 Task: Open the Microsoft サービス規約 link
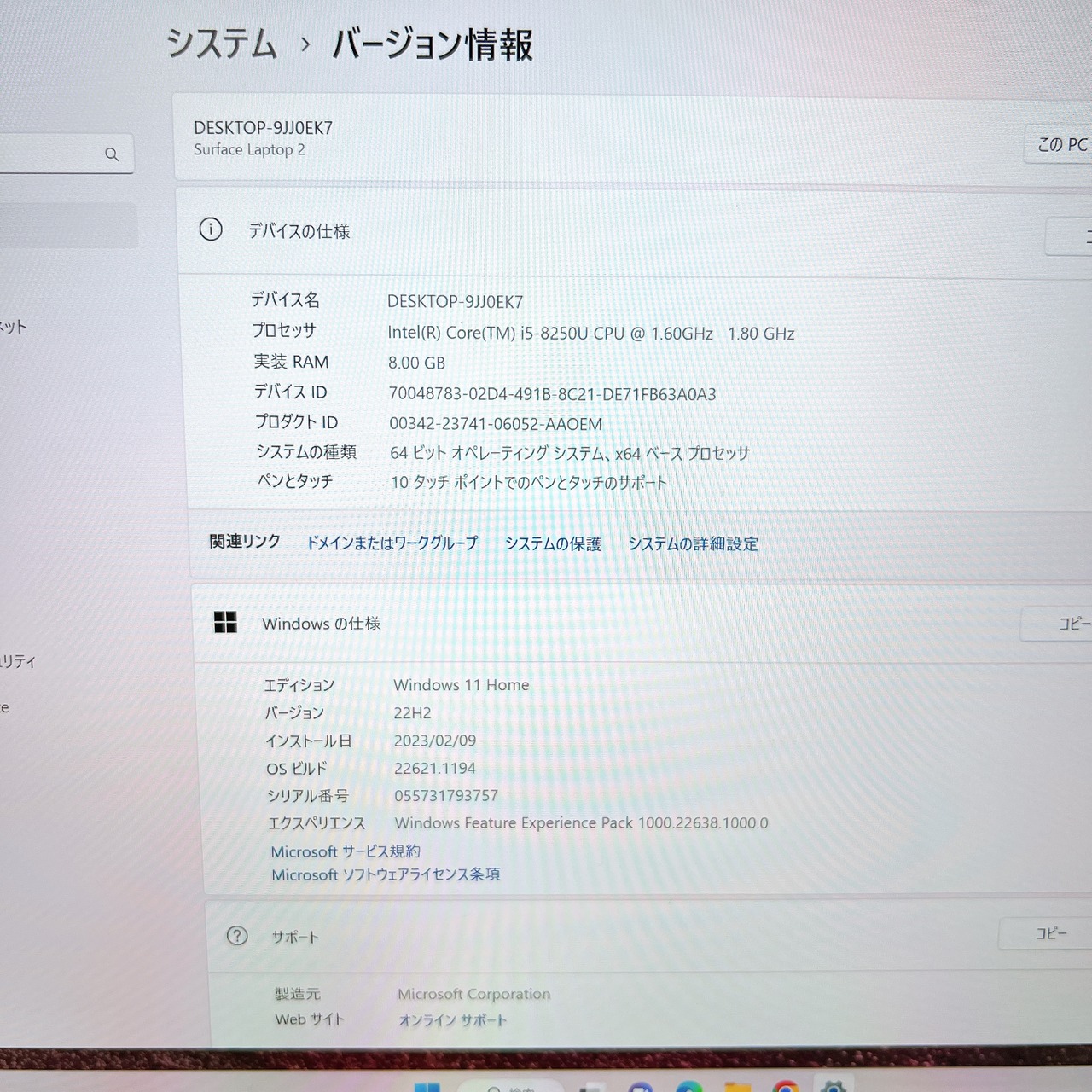pos(346,851)
